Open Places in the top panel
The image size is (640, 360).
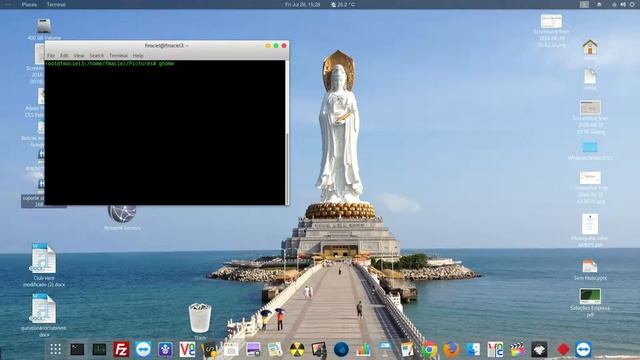click(x=29, y=4)
